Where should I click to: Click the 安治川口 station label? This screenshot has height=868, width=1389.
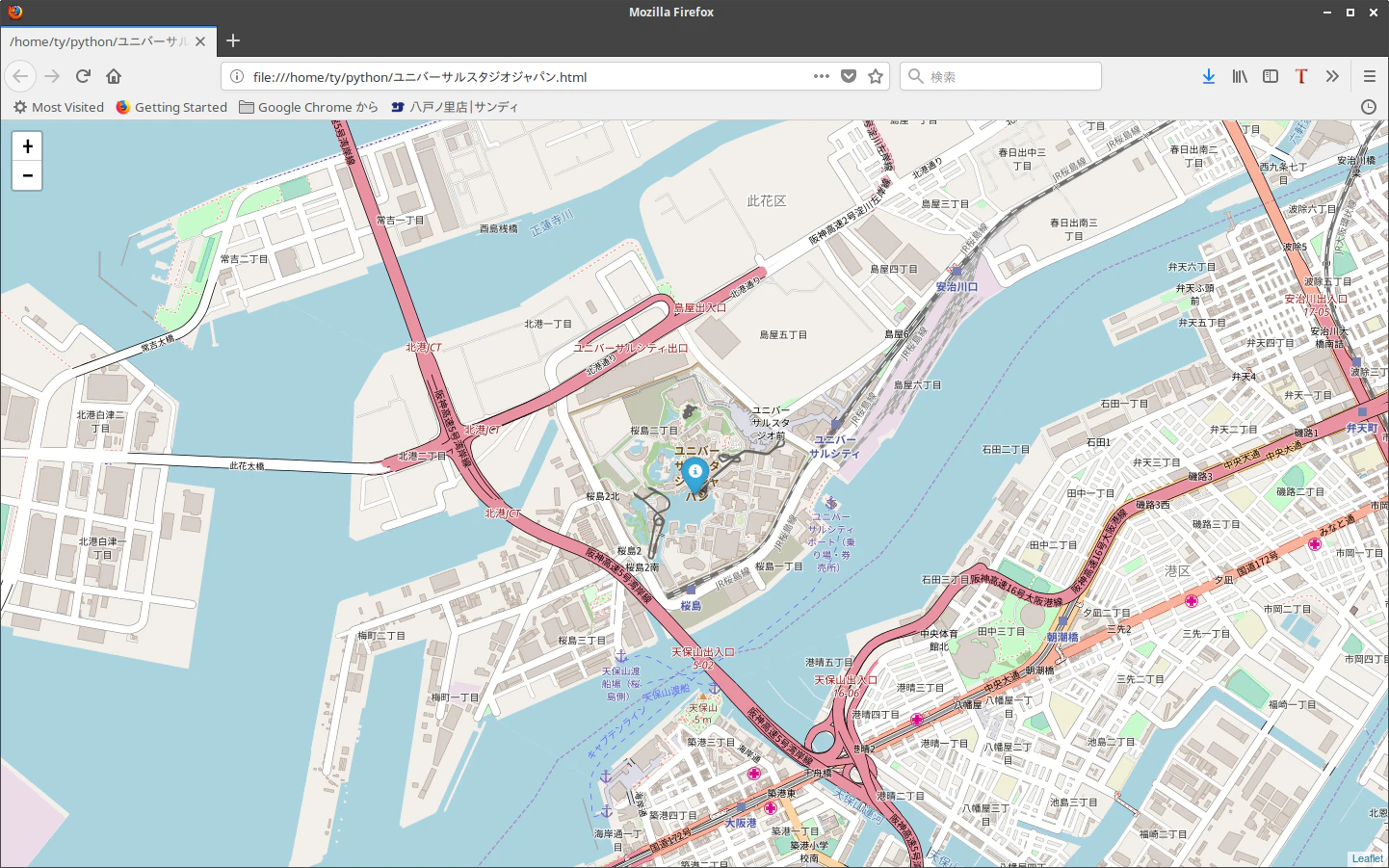coord(957,287)
